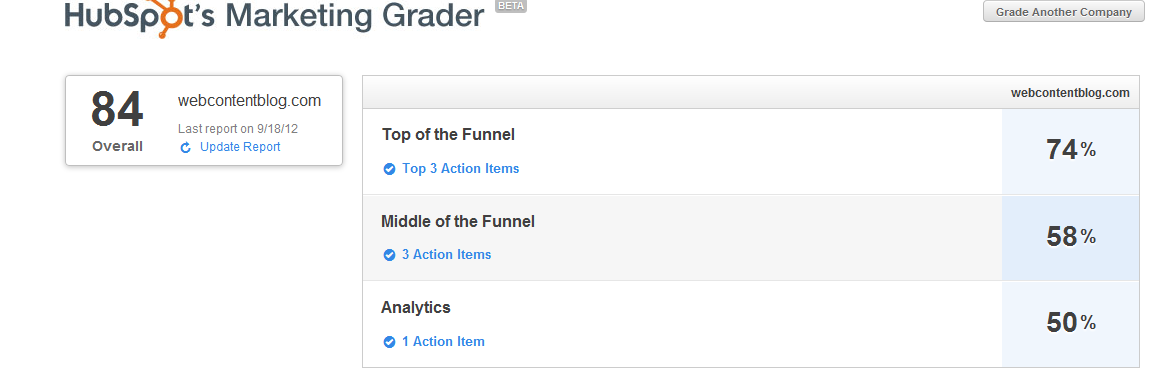Click the refresh icon beside Update Report

pyautogui.click(x=186, y=148)
